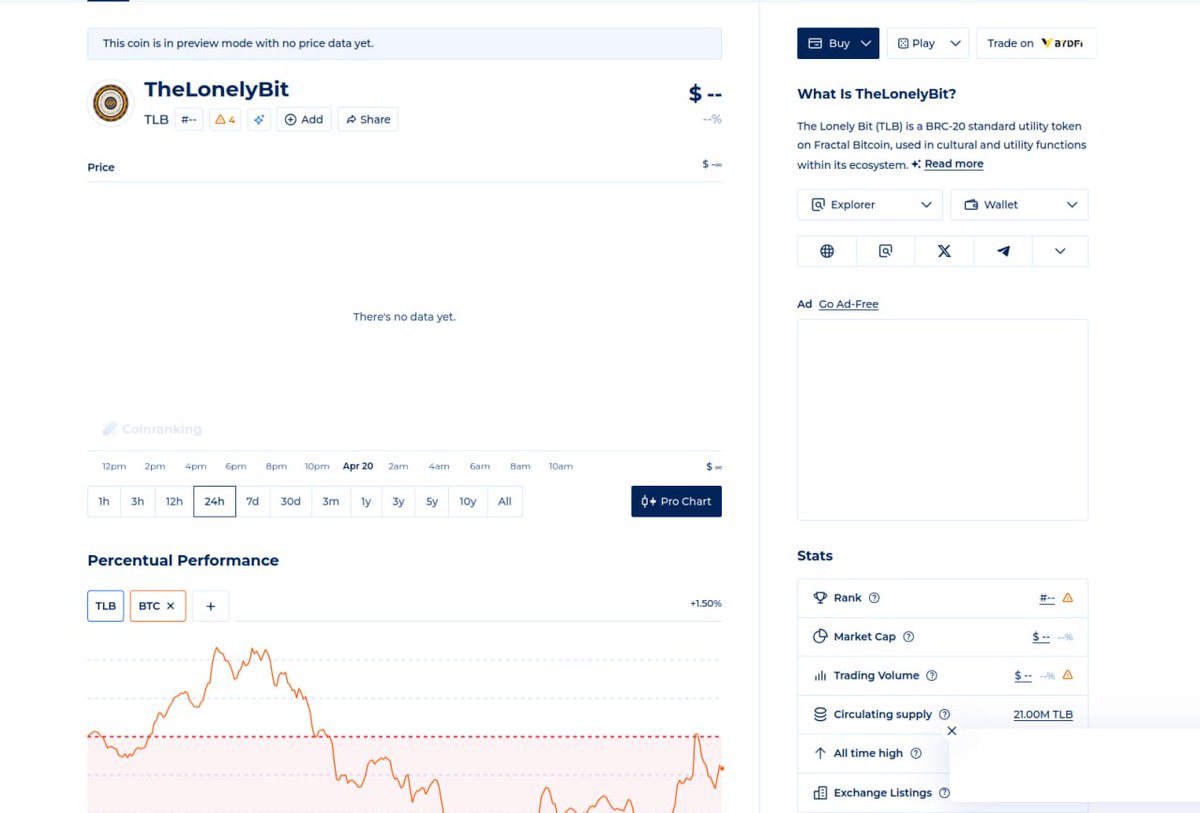Add another coin to comparison
This screenshot has width=1200, height=813.
click(211, 606)
